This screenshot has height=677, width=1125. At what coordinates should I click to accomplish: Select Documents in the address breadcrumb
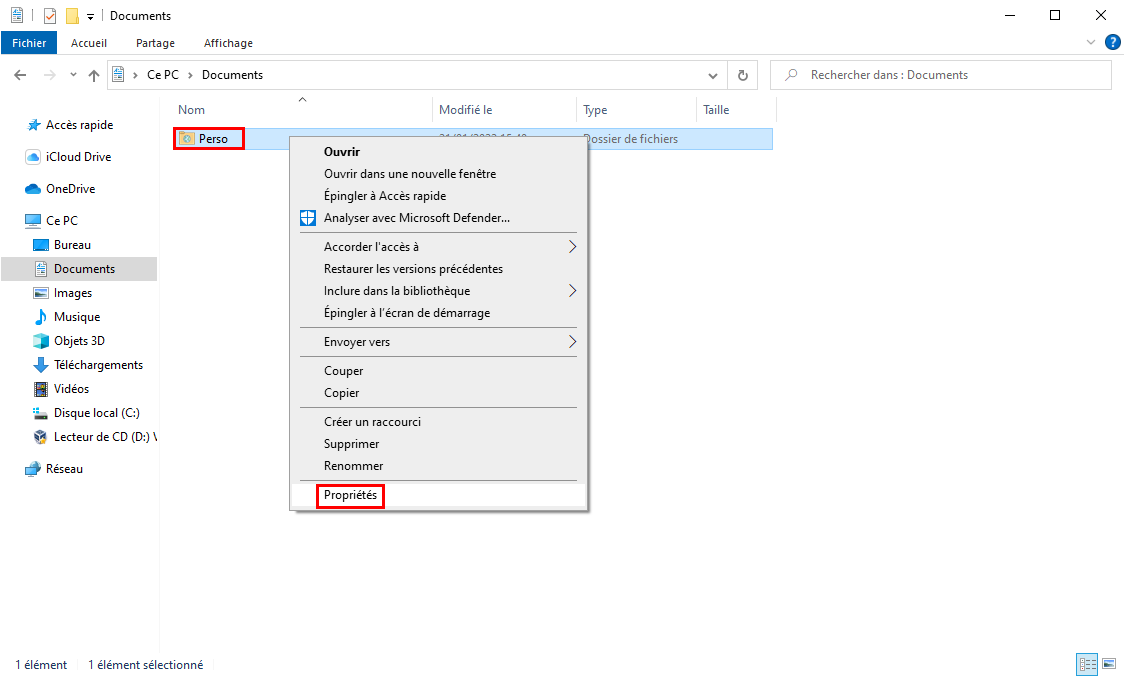pyautogui.click(x=232, y=75)
